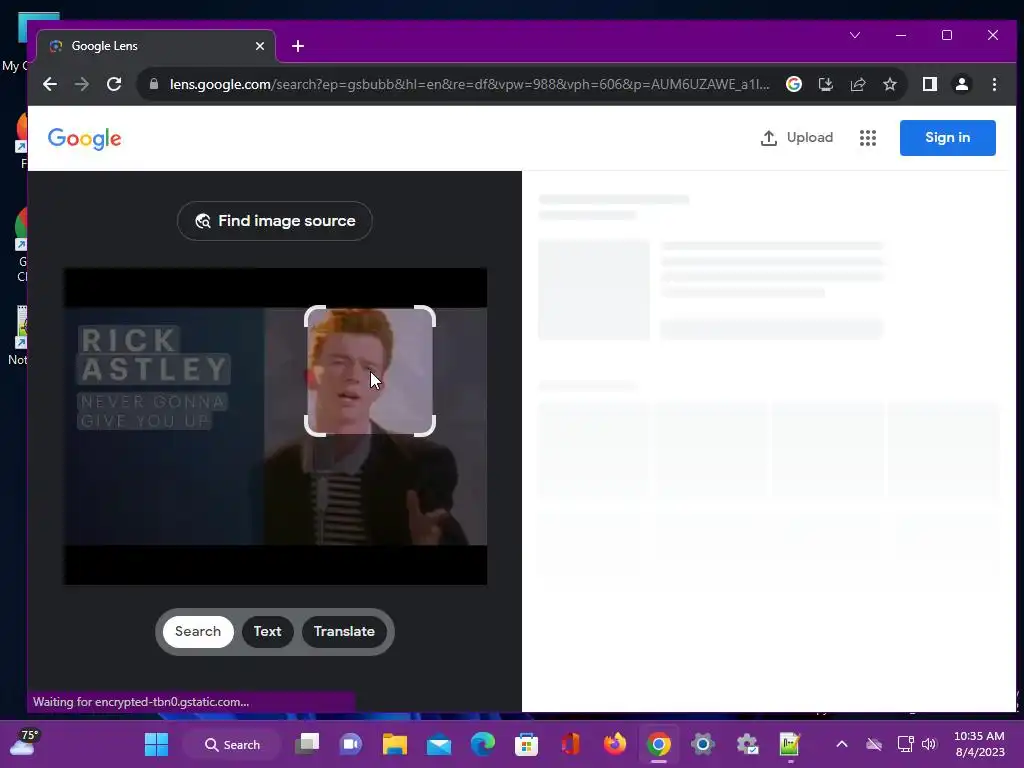1024x768 pixels.
Task: Select the Google Lens tab
Action: click(157, 46)
